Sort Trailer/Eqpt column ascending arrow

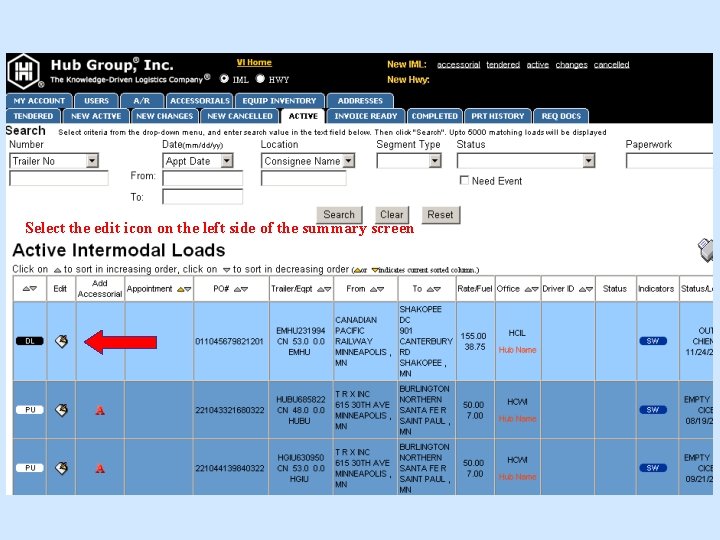[321, 289]
